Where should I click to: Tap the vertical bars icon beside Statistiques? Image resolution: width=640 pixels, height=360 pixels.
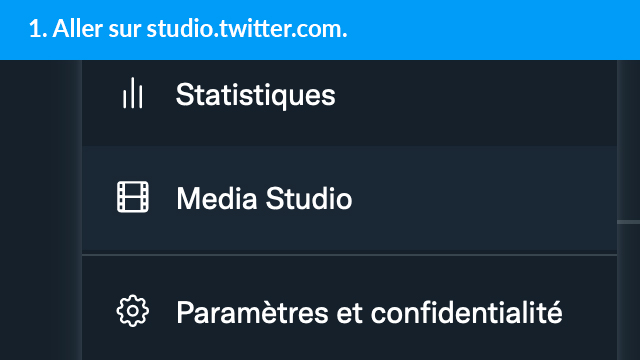pyautogui.click(x=133, y=93)
